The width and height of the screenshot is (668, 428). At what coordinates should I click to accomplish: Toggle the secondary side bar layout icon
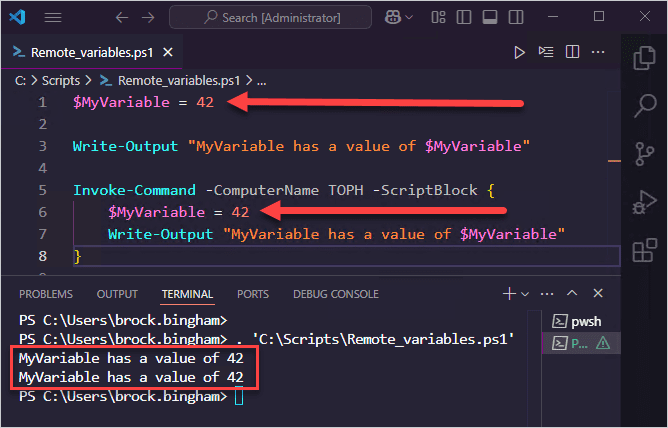tap(516, 17)
